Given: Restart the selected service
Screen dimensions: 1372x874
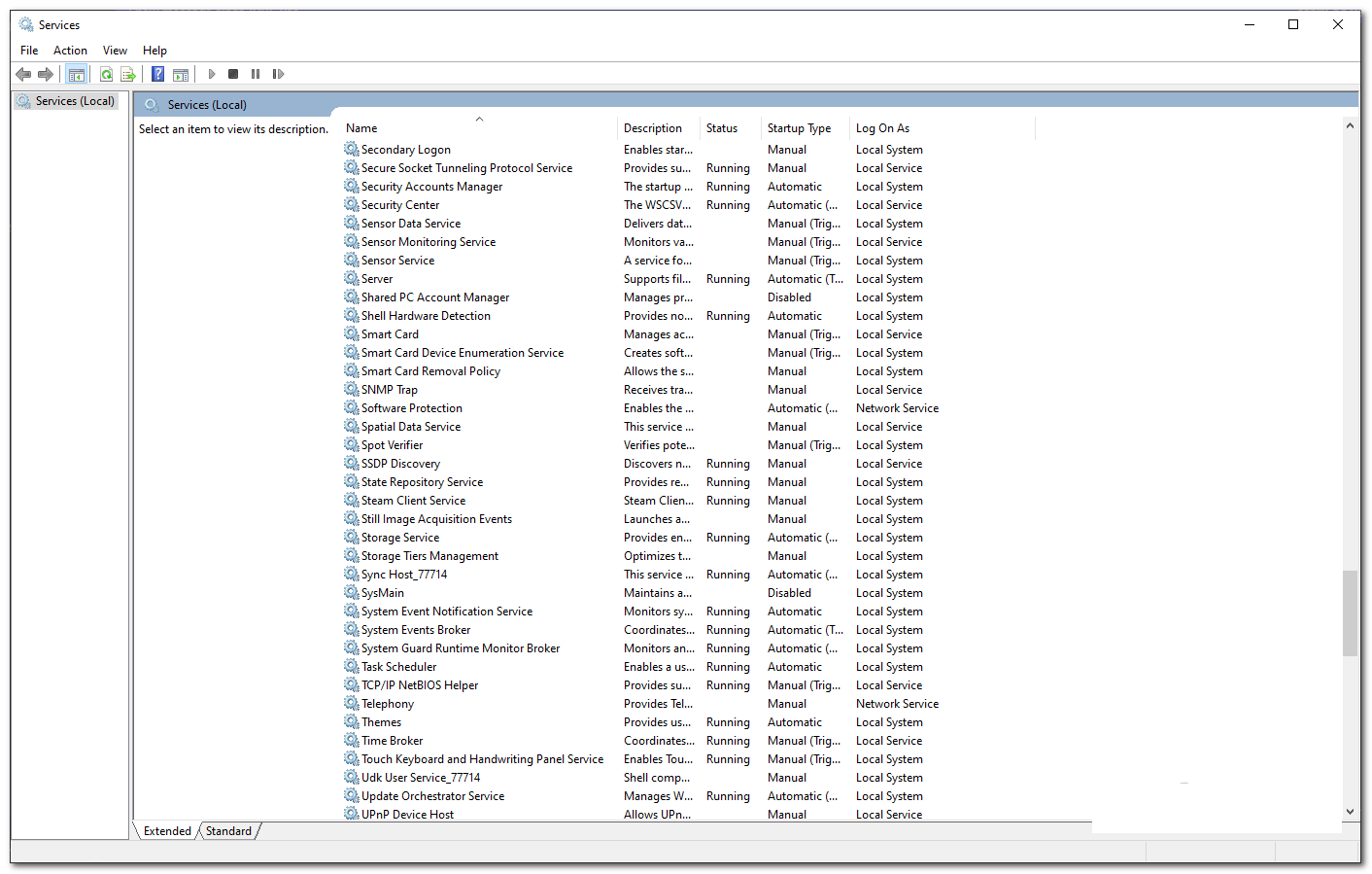Looking at the screenshot, I should [279, 74].
